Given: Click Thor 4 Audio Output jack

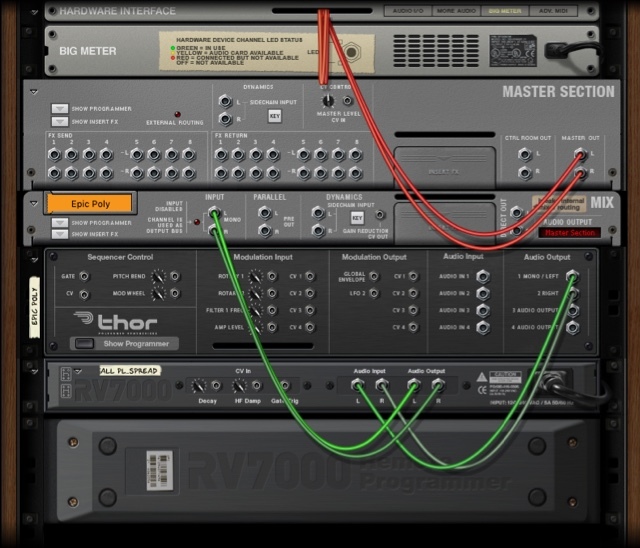Looking at the screenshot, I should [x=573, y=327].
